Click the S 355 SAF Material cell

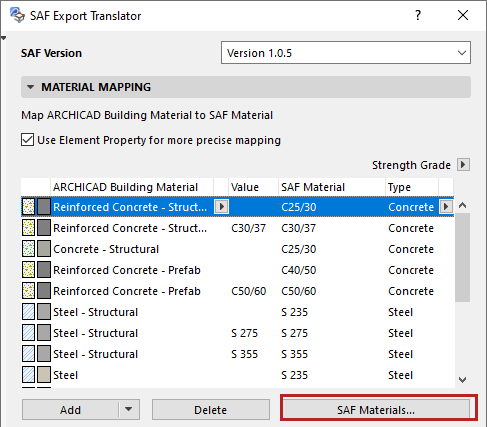pyautogui.click(x=294, y=354)
